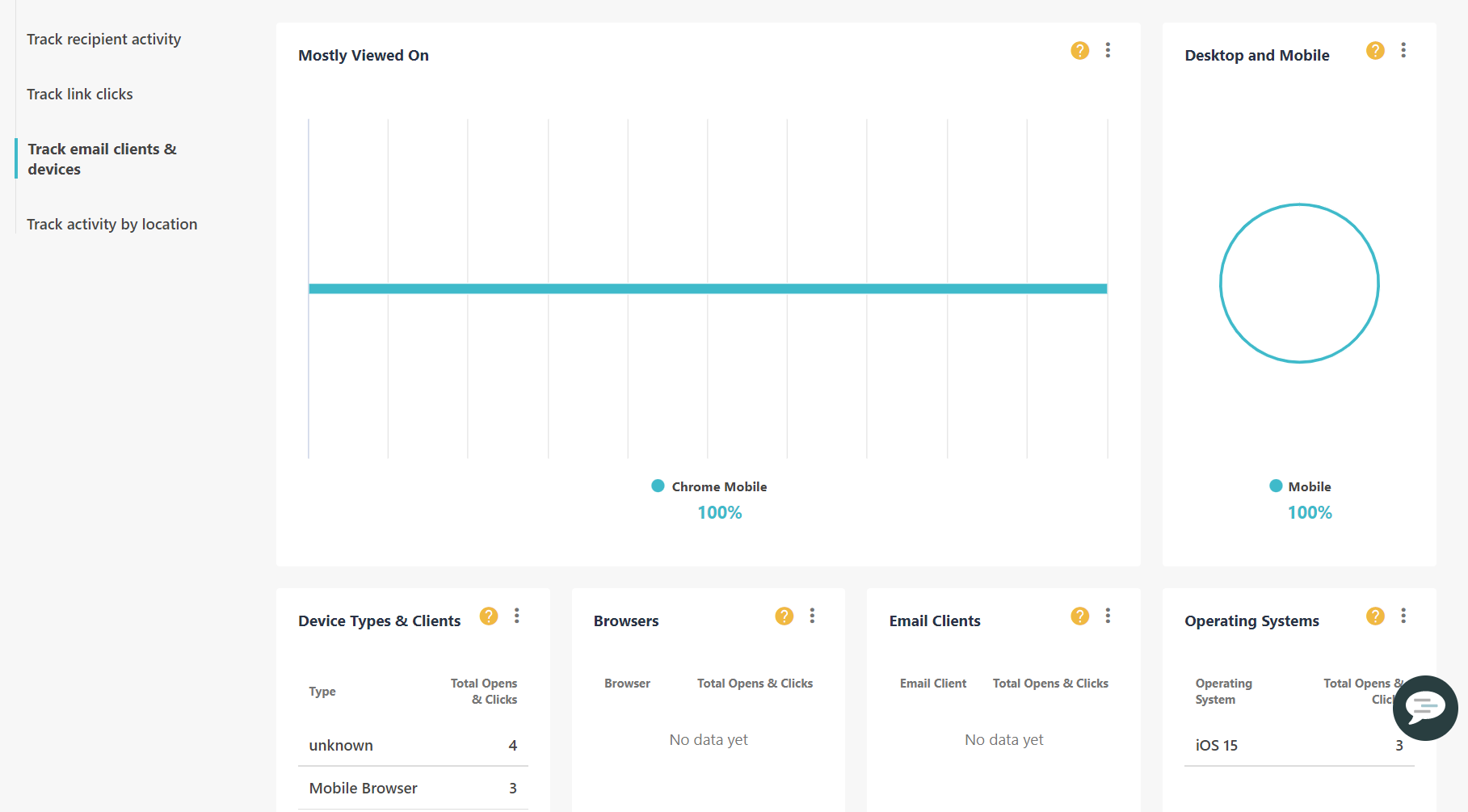Go to Track recipient activity section
This screenshot has height=812, width=1468.
click(x=103, y=40)
